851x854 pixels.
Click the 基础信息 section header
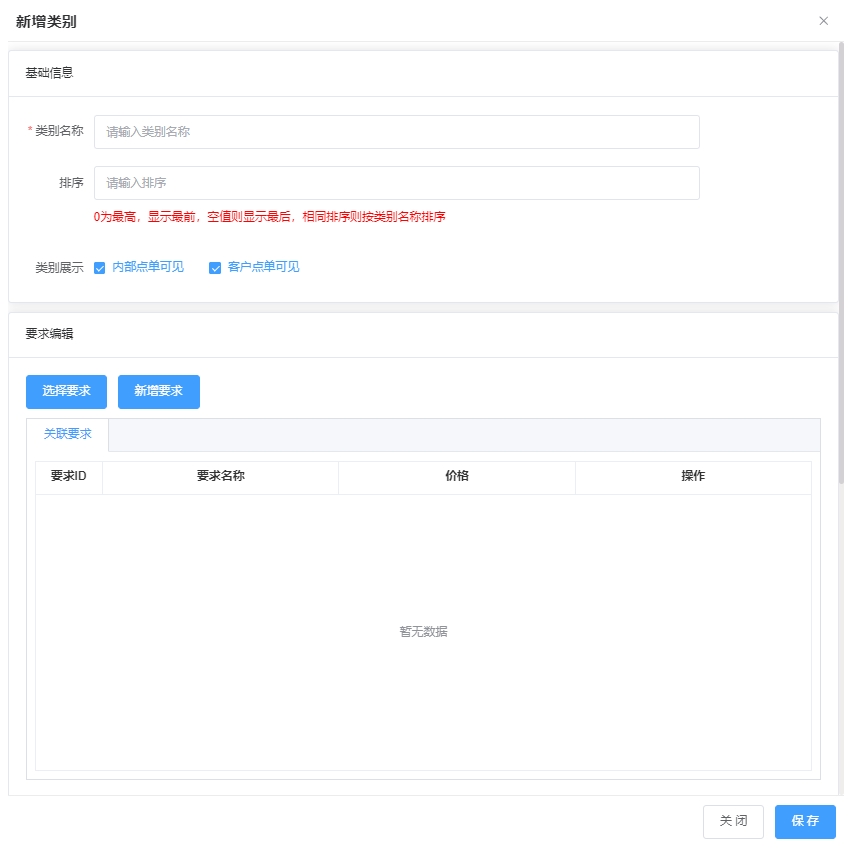(x=49, y=73)
